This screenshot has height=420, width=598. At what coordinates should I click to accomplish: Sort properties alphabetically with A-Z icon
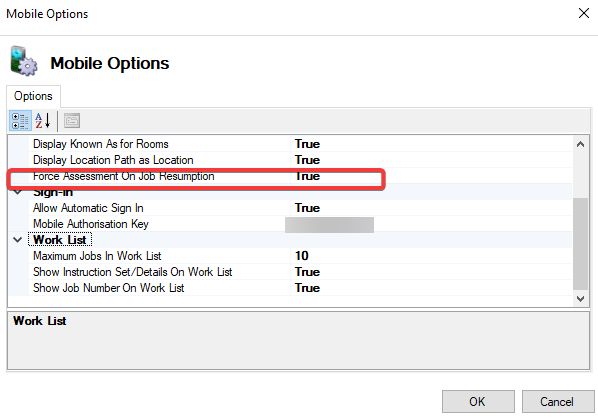click(43, 121)
